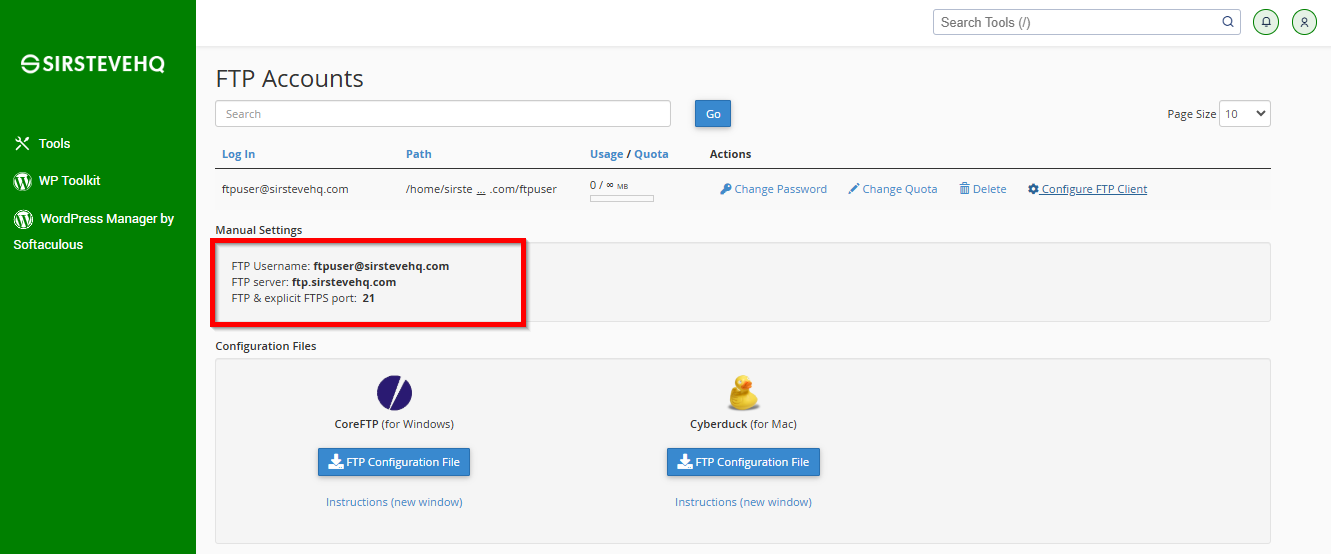
Task: Open WordPress Manager by Softaculous
Action: pyautogui.click(x=93, y=231)
